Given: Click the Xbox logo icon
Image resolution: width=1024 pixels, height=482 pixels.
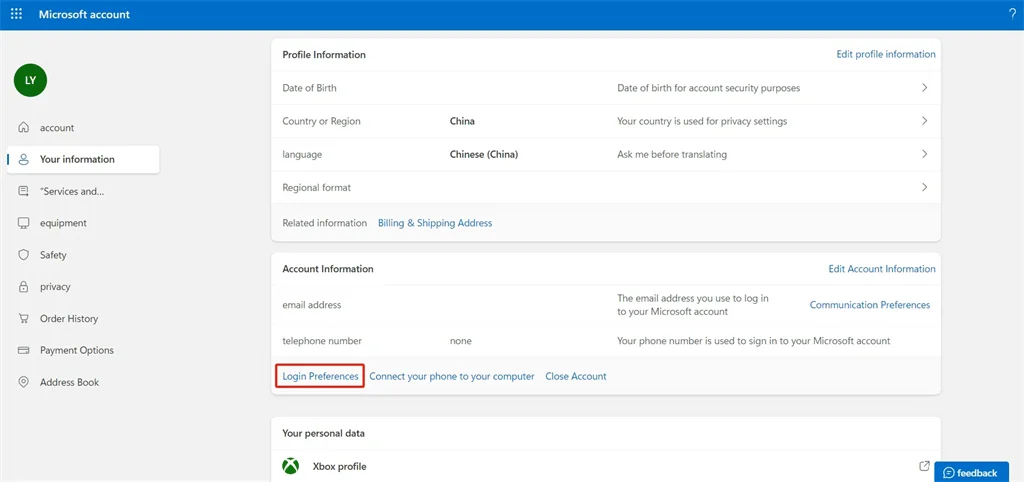Looking at the screenshot, I should (291, 466).
